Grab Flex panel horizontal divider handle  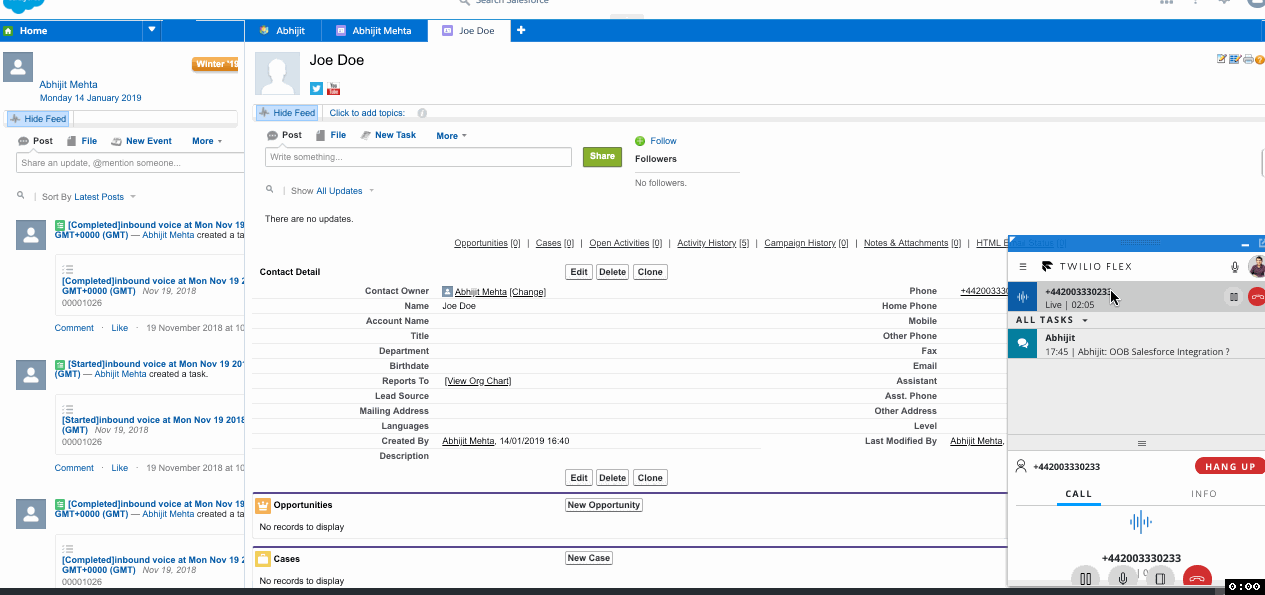click(x=1141, y=443)
